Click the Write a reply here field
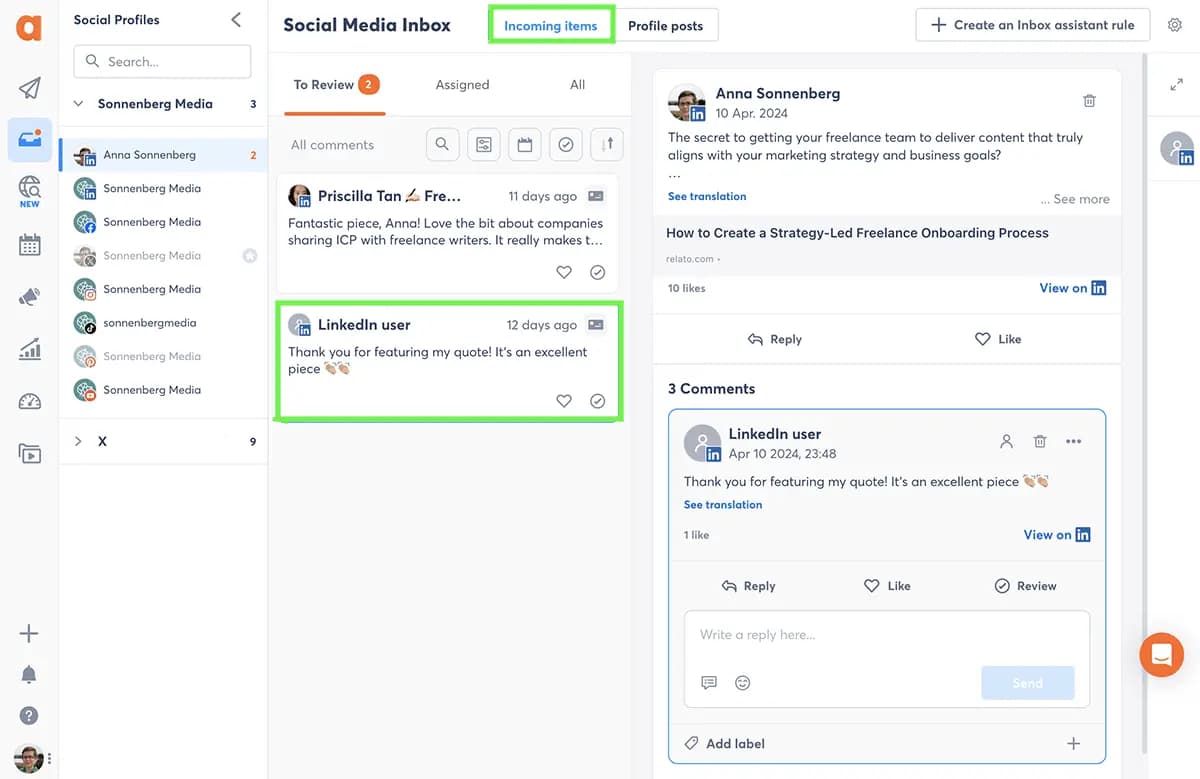The width and height of the screenshot is (1200, 779). [x=886, y=635]
